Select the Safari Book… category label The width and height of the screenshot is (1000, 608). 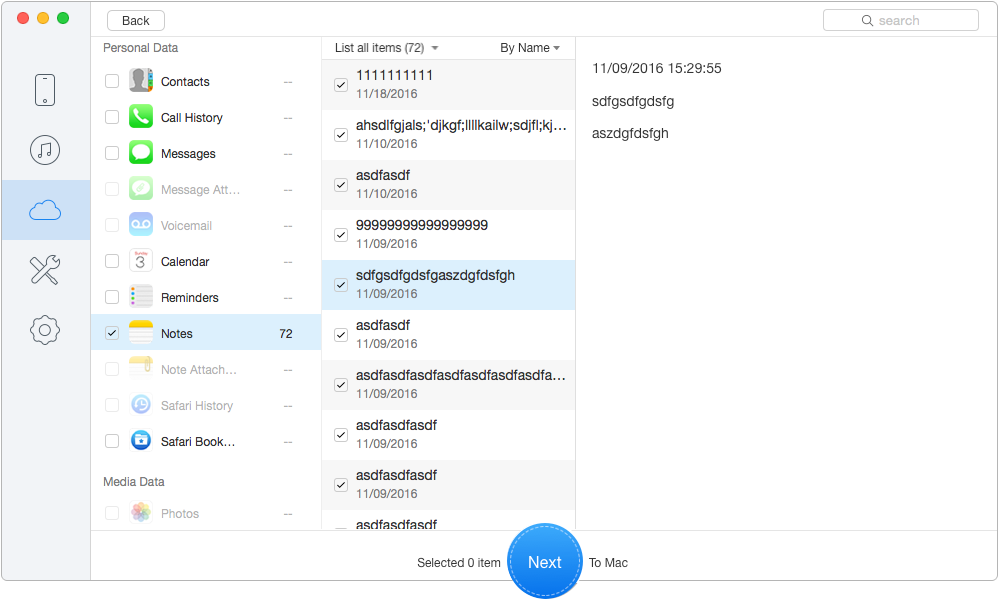click(198, 441)
